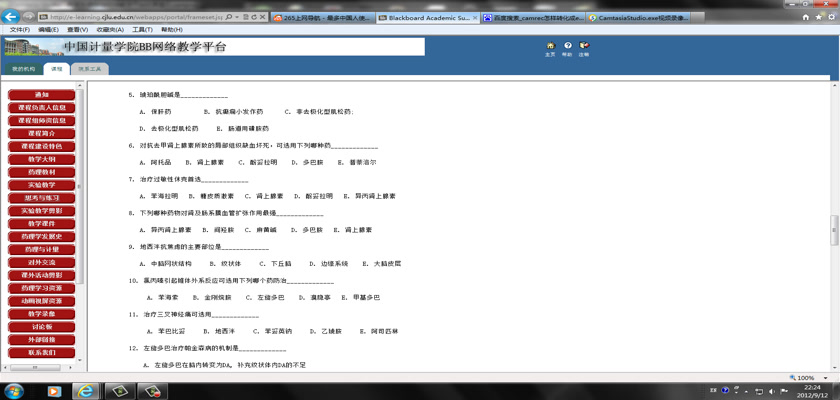Image resolution: width=840 pixels, height=400 pixels.
Task: Open the 编辑(E) menu
Action: tap(48, 29)
